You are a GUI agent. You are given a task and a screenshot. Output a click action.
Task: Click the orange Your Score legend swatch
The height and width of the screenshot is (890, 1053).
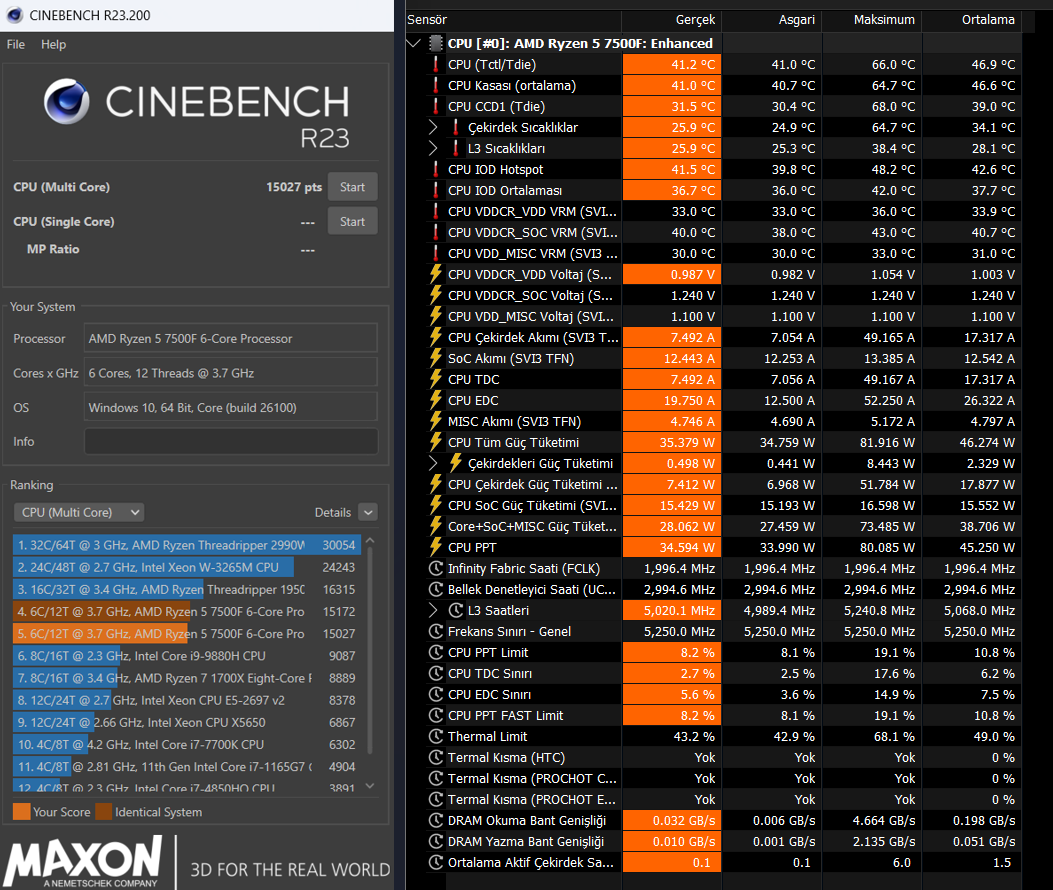(x=21, y=811)
